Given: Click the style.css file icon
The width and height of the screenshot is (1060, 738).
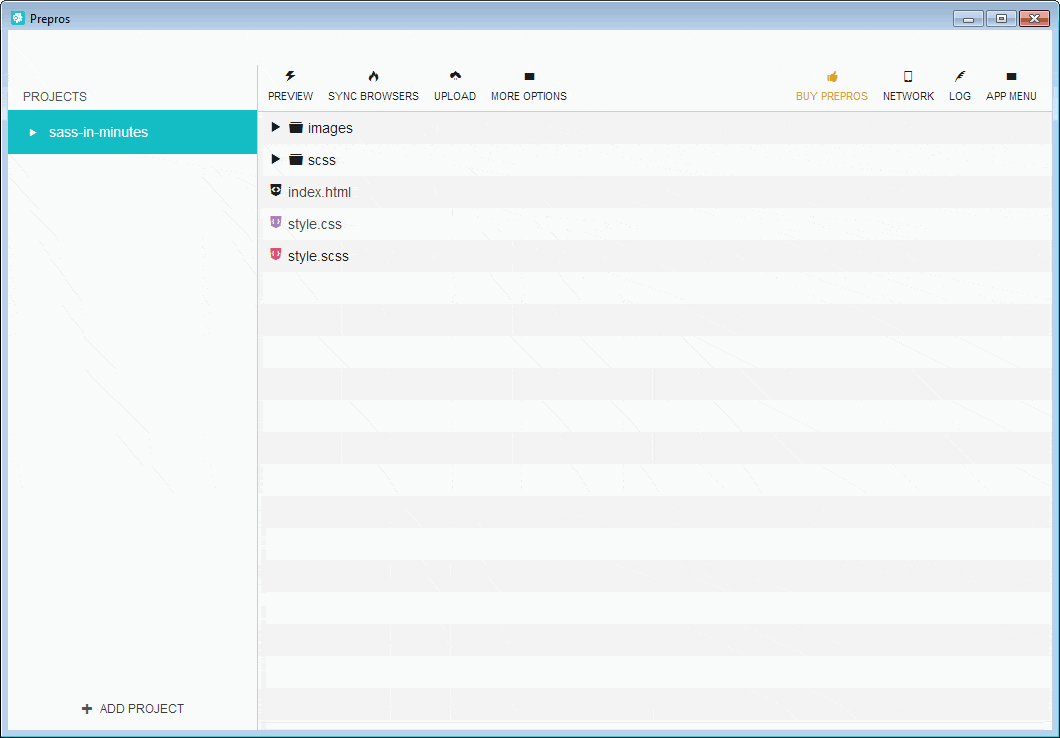Looking at the screenshot, I should 276,222.
